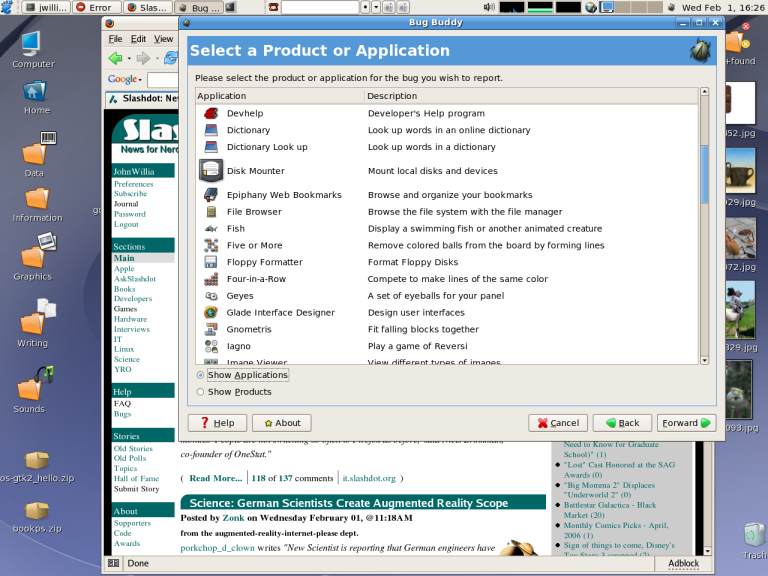768x576 pixels.
Task: Select the Show Products radio button
Action: [200, 392]
